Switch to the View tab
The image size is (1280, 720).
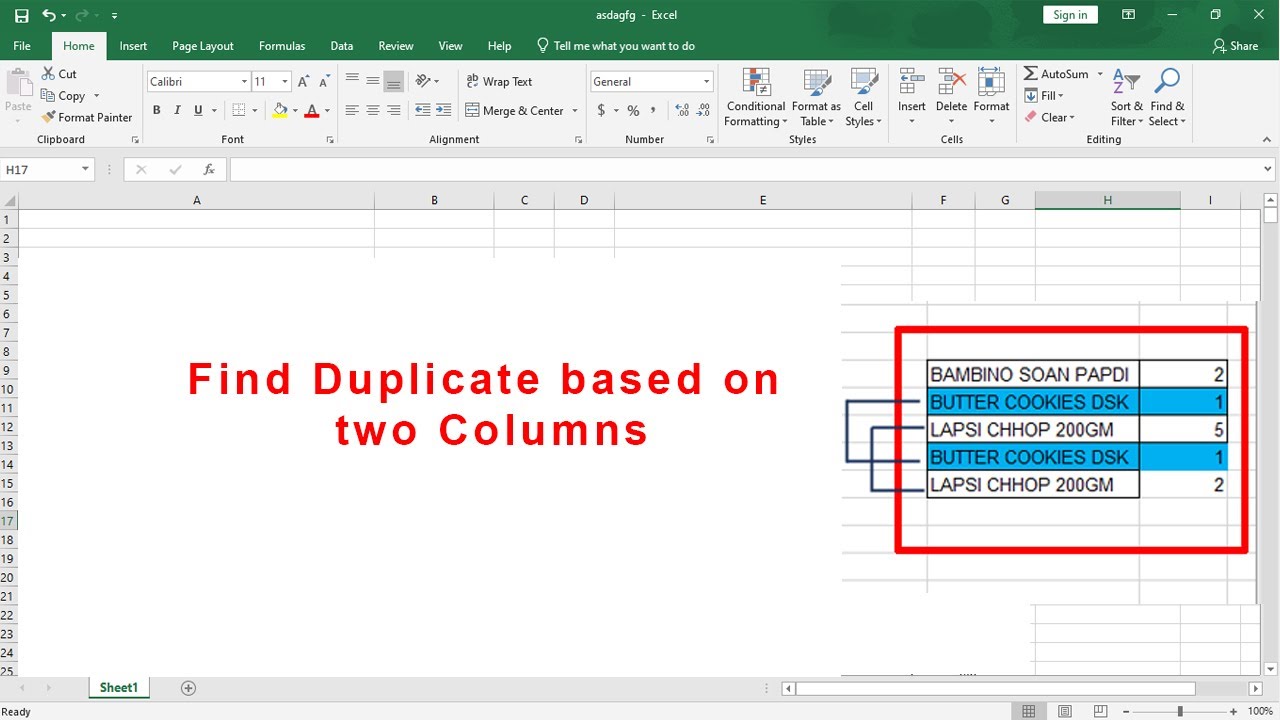point(451,46)
